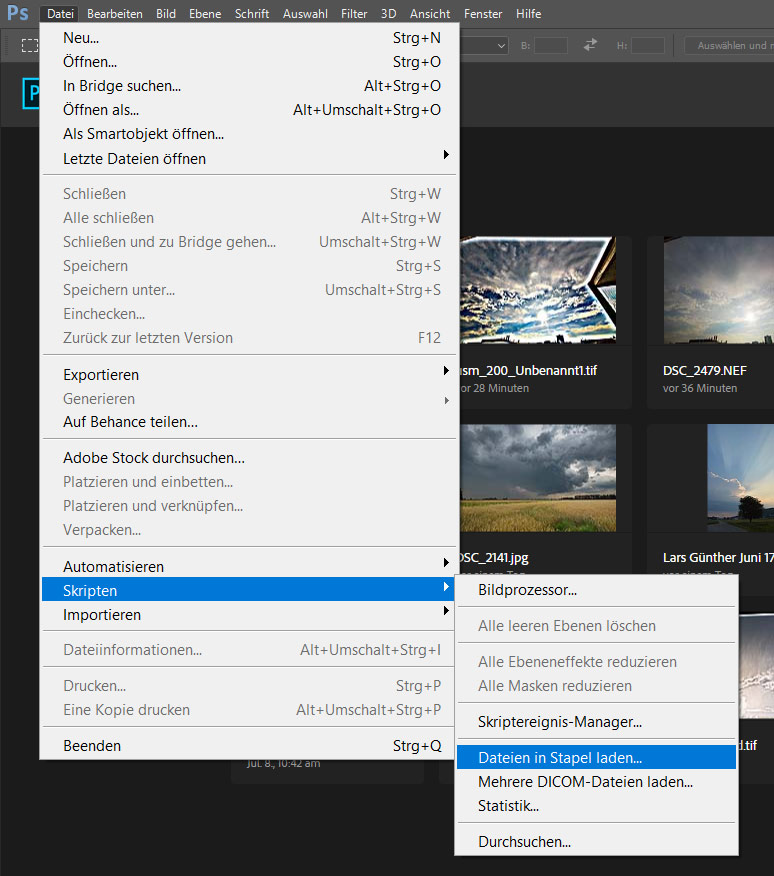Expand the Letzte Dateien öffnen submenu
Viewport: 774px width, 876px height.
(x=248, y=158)
